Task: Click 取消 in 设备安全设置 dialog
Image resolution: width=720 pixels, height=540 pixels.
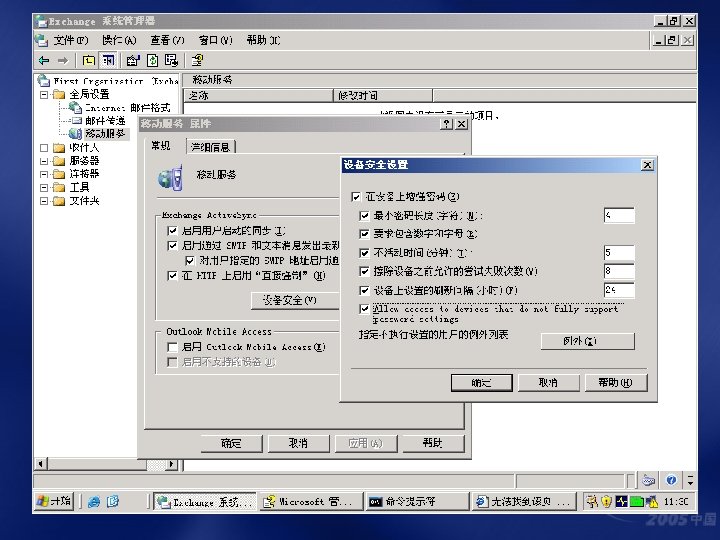Action: pos(548,382)
